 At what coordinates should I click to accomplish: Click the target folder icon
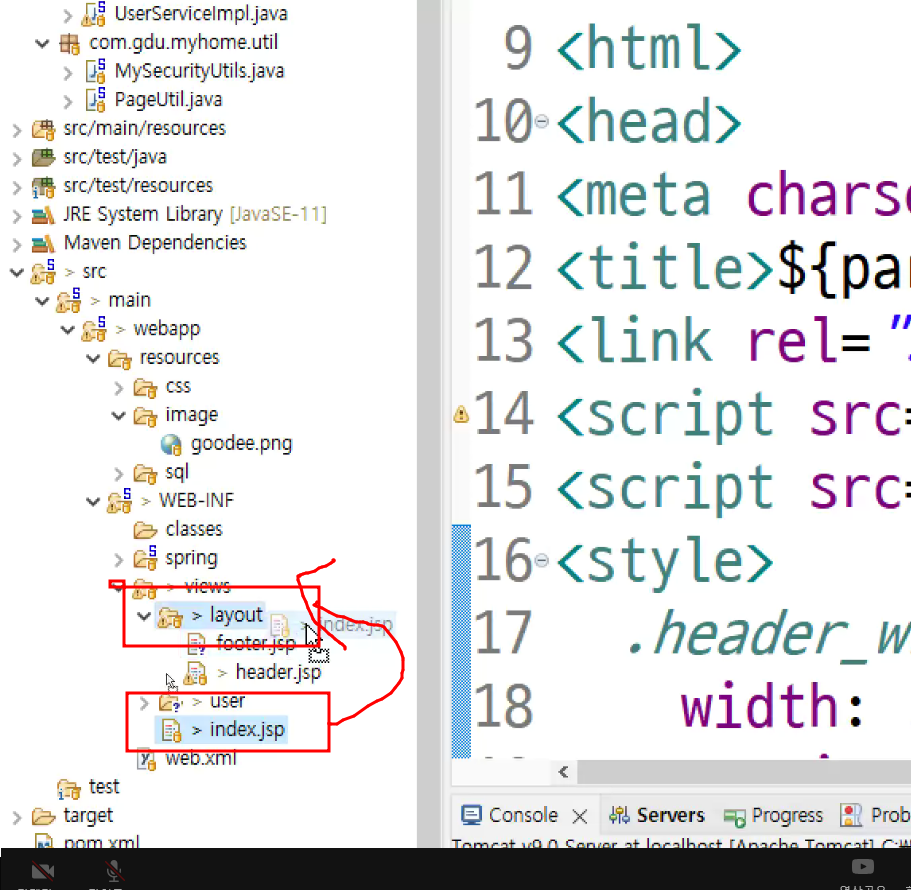tap(44, 816)
